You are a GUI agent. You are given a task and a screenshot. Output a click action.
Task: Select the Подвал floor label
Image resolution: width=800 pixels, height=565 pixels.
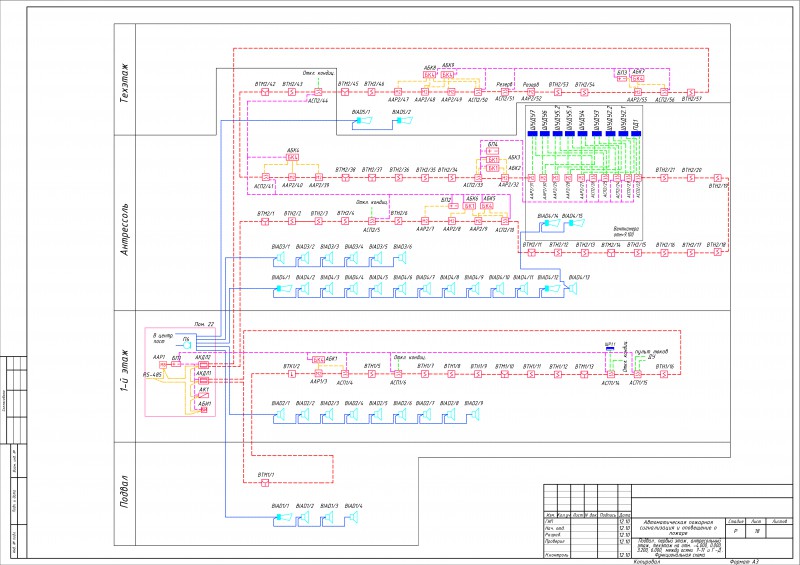click(x=124, y=492)
